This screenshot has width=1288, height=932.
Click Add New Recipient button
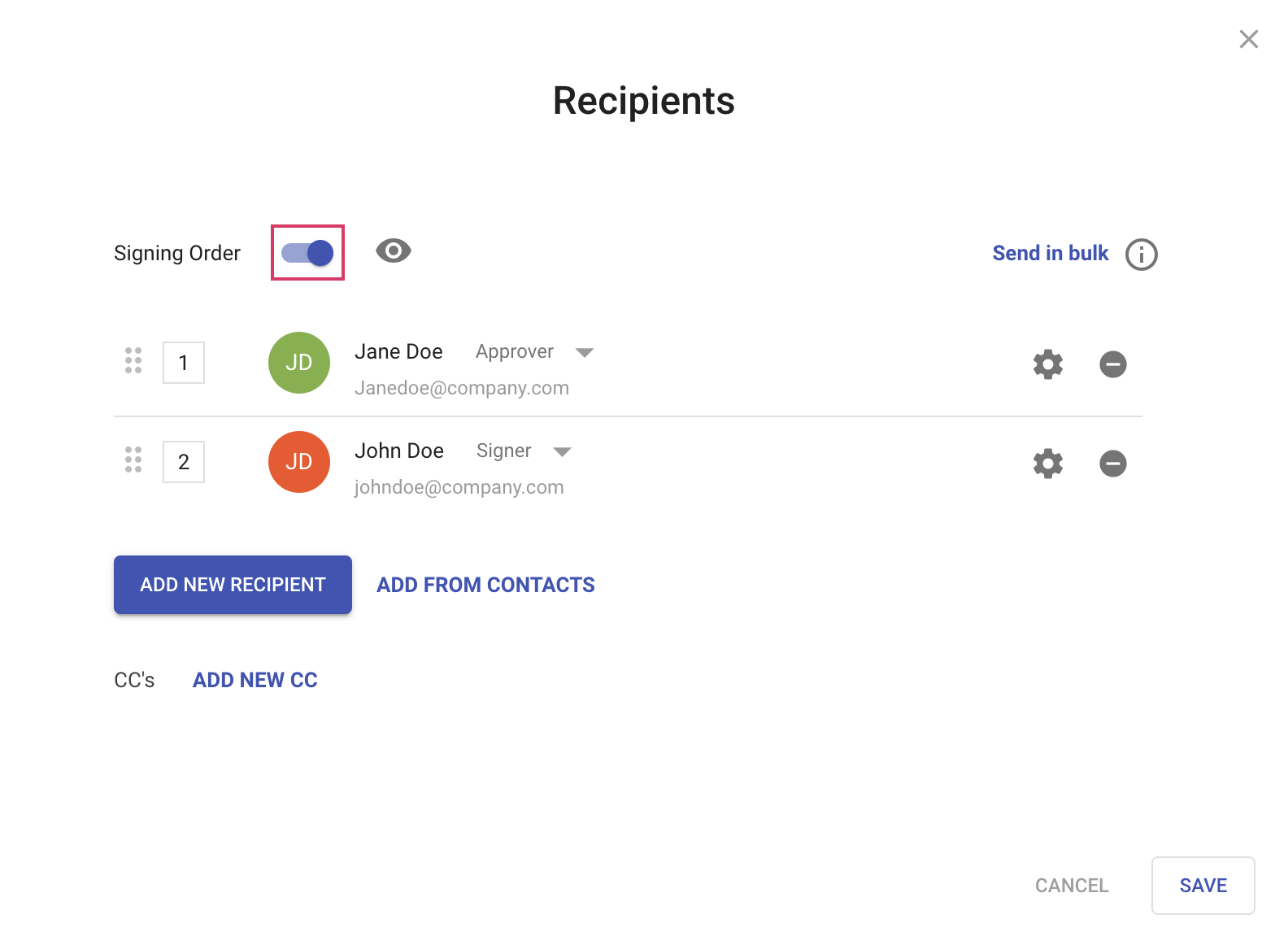[x=233, y=585]
